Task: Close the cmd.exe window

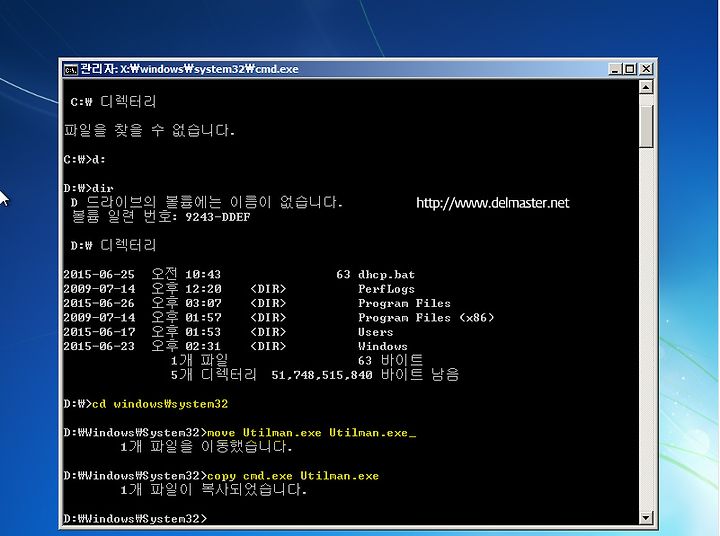Action: click(646, 69)
